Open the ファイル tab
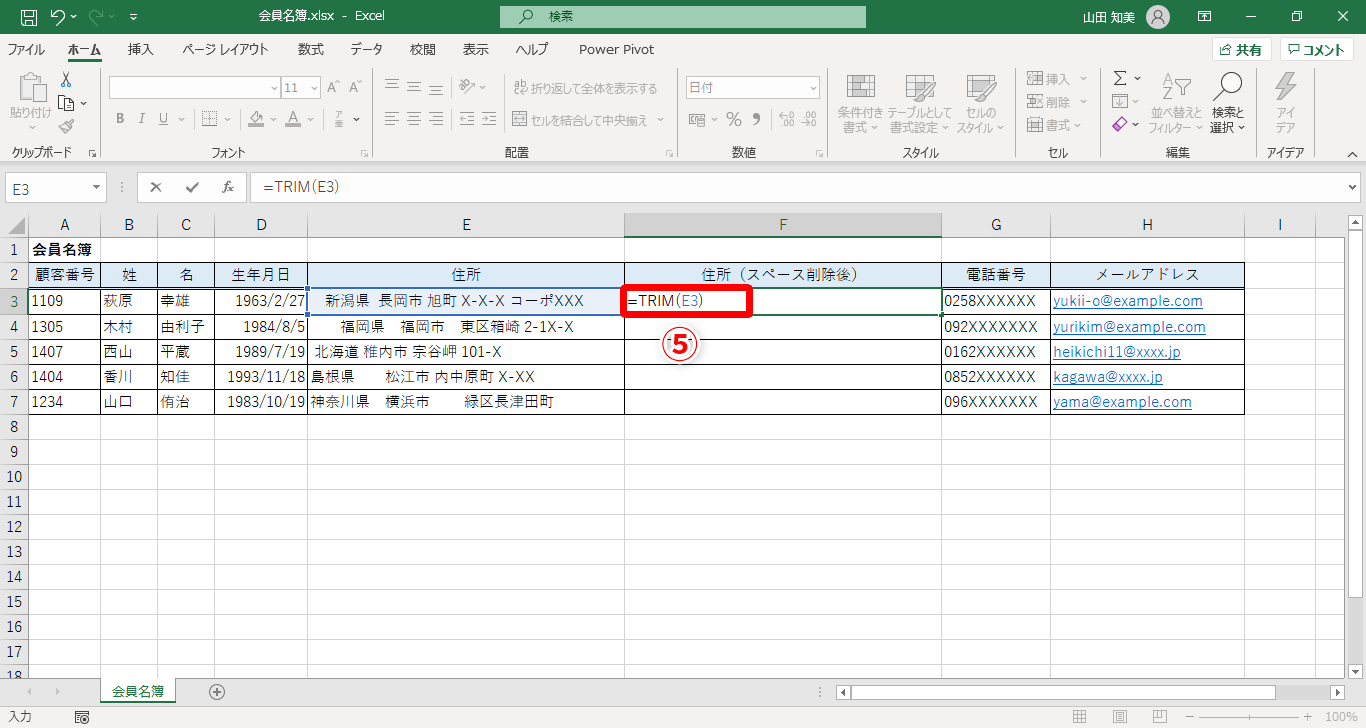The height and width of the screenshot is (728, 1366). coord(26,50)
